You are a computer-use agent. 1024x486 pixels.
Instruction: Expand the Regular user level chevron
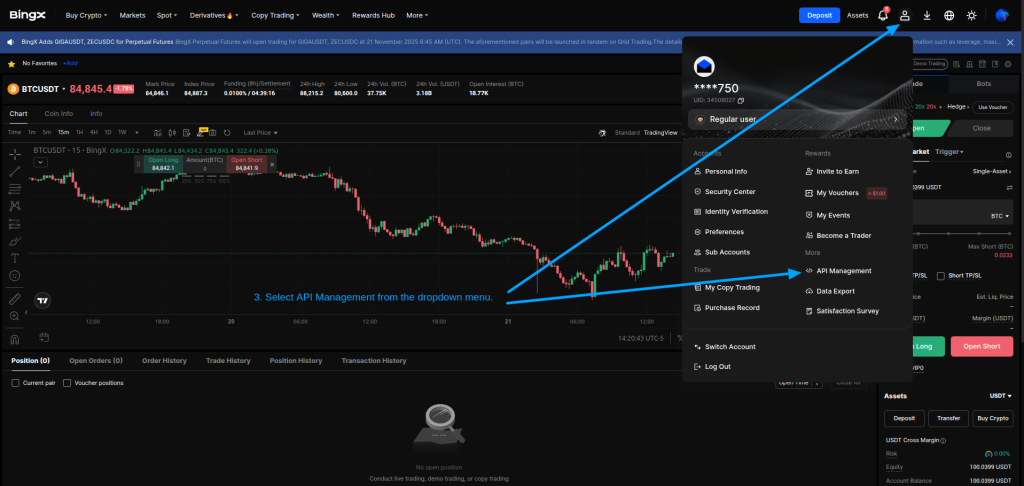point(895,119)
